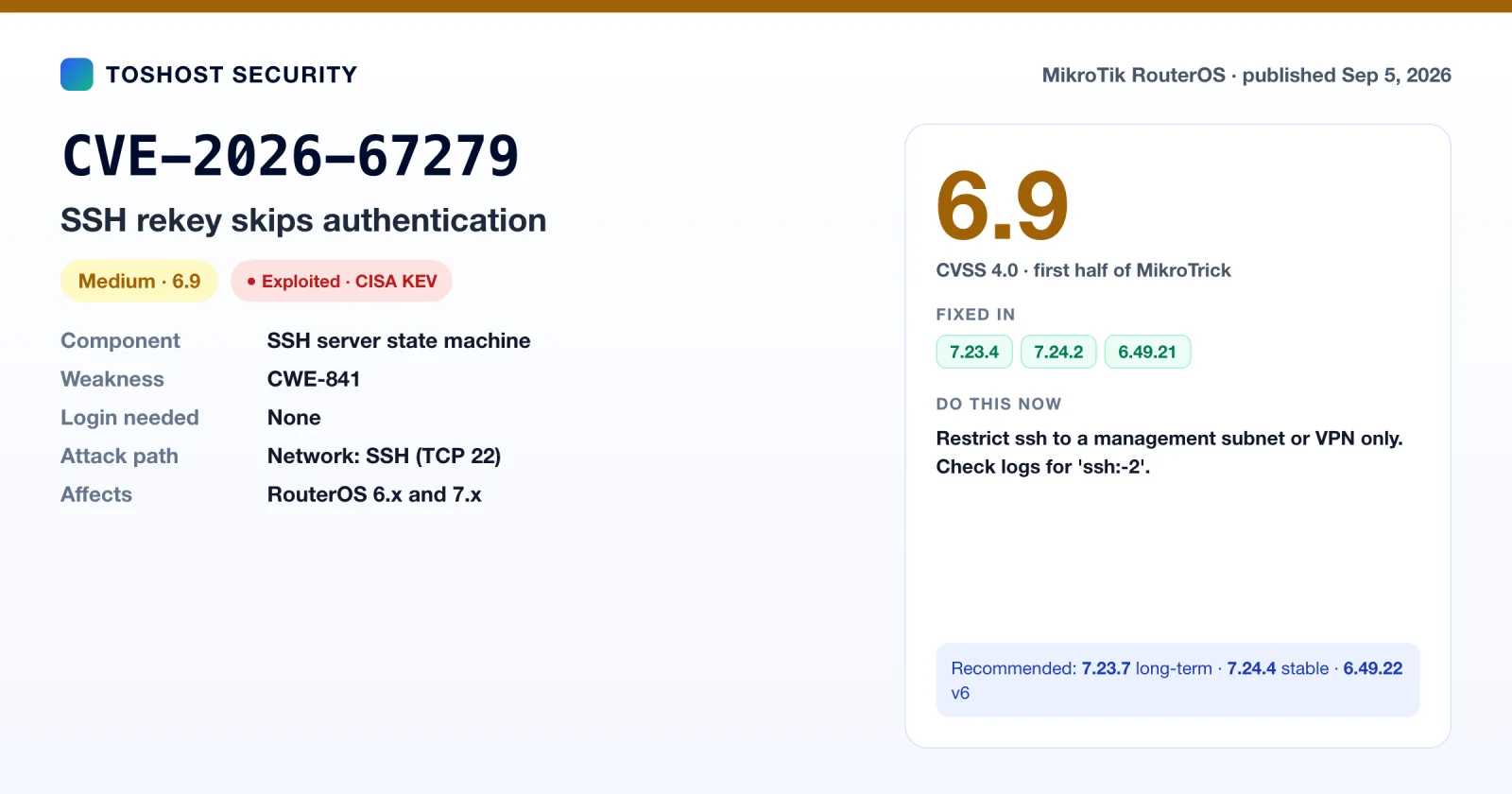
Task: Click the TOSHOST SECURITY brand name
Action: click(x=232, y=75)
